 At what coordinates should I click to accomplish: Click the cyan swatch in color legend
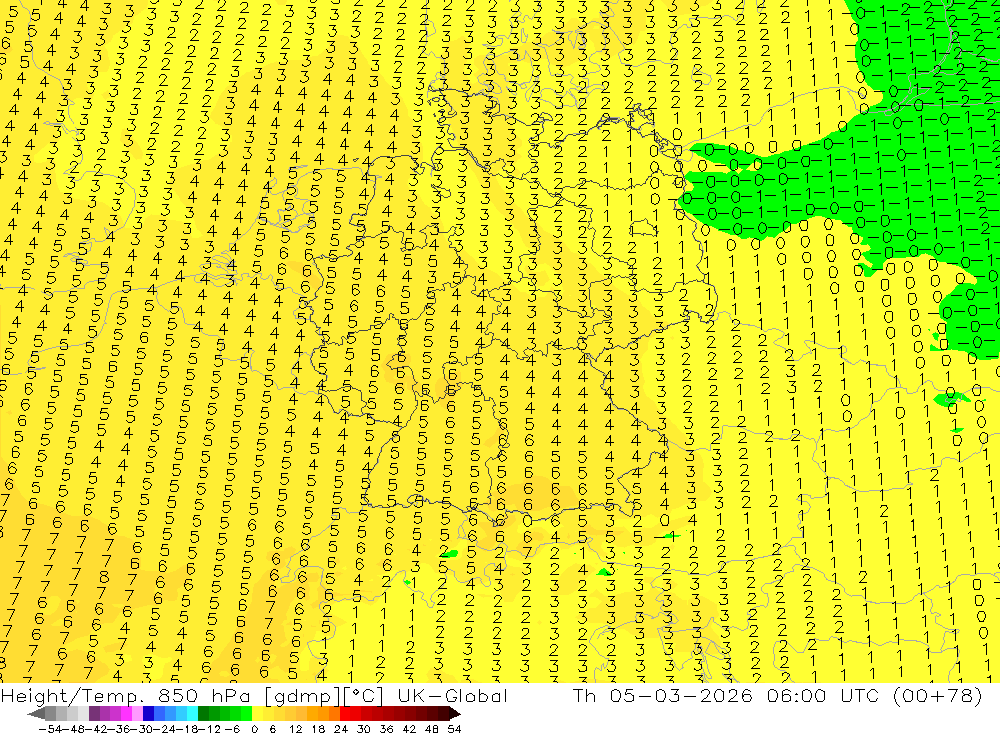(192, 714)
